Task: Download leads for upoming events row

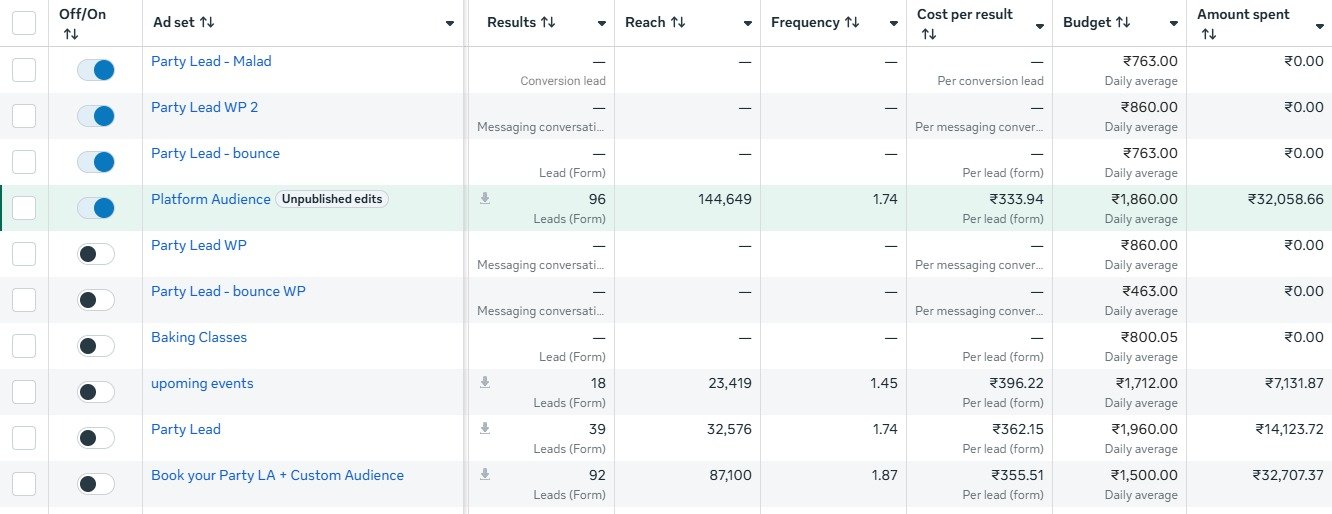Action: point(485,383)
